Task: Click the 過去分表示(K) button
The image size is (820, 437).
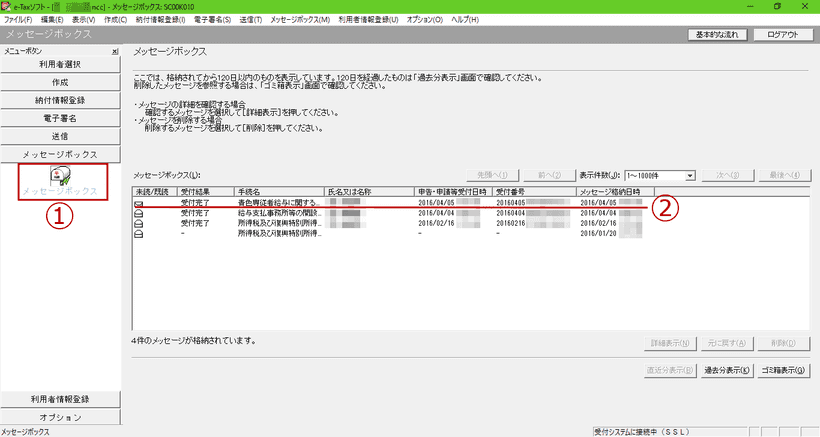Action: [726, 371]
